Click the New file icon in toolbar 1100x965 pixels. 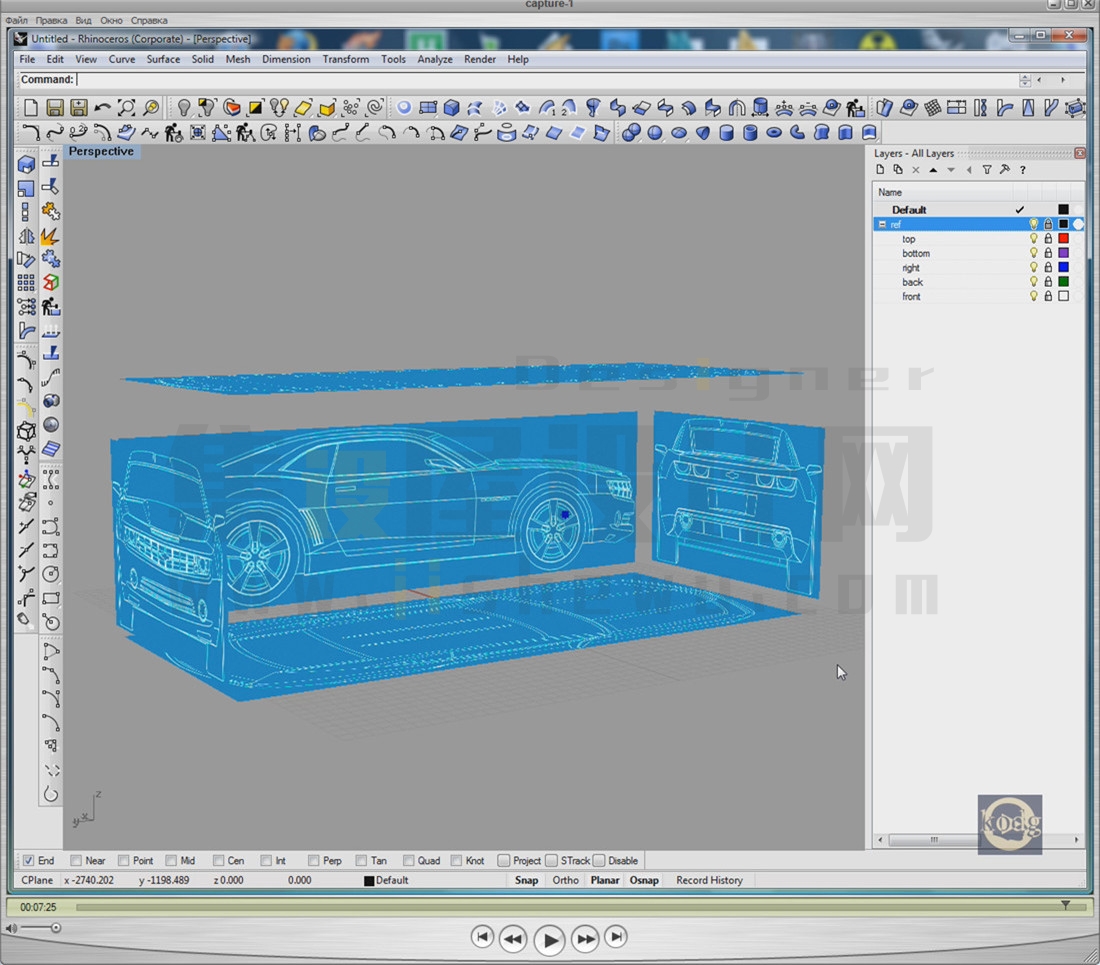[x=31, y=107]
